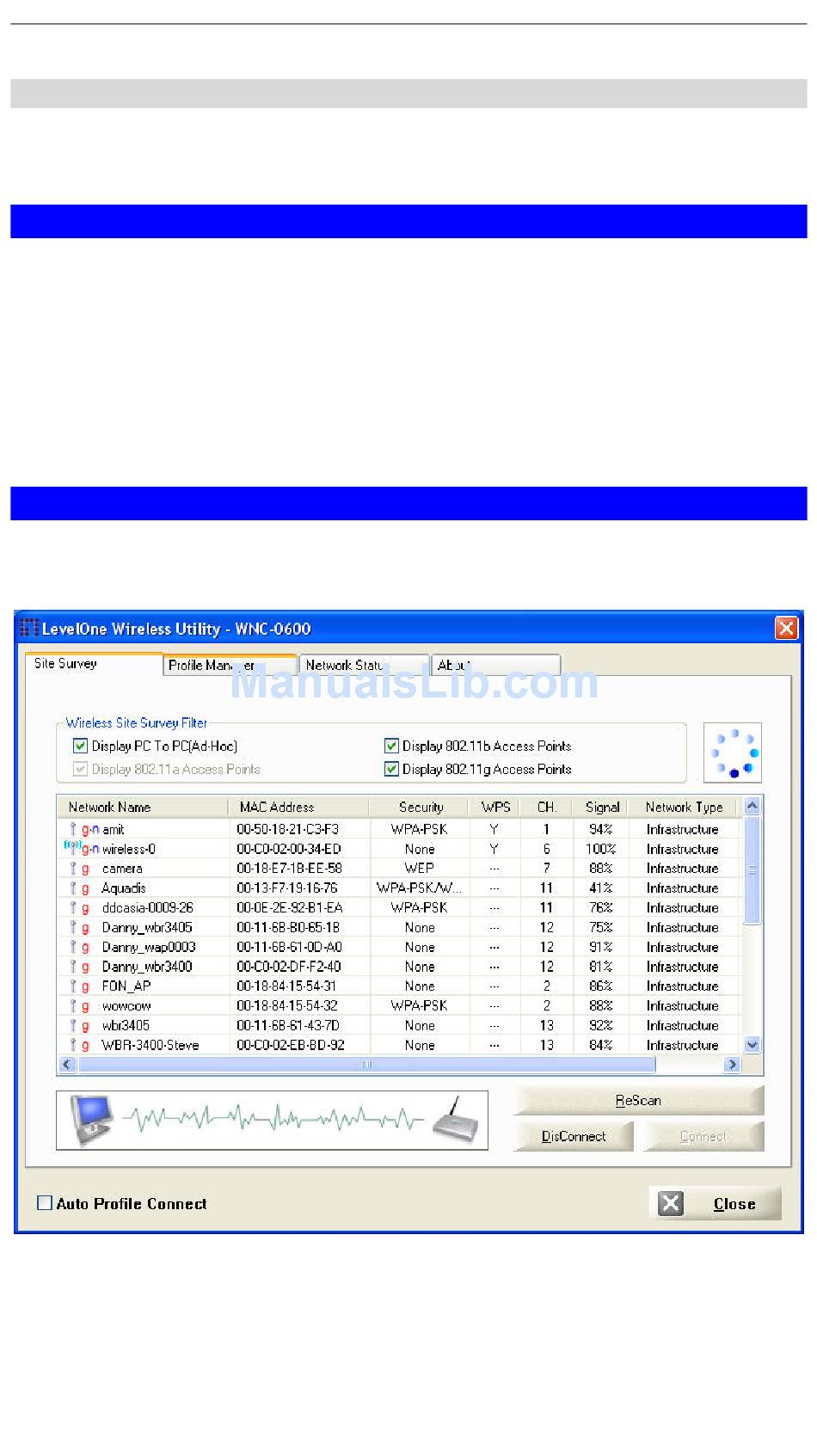Click the LevelOne app icon in the title bar
817x1456 pixels.
tap(29, 629)
